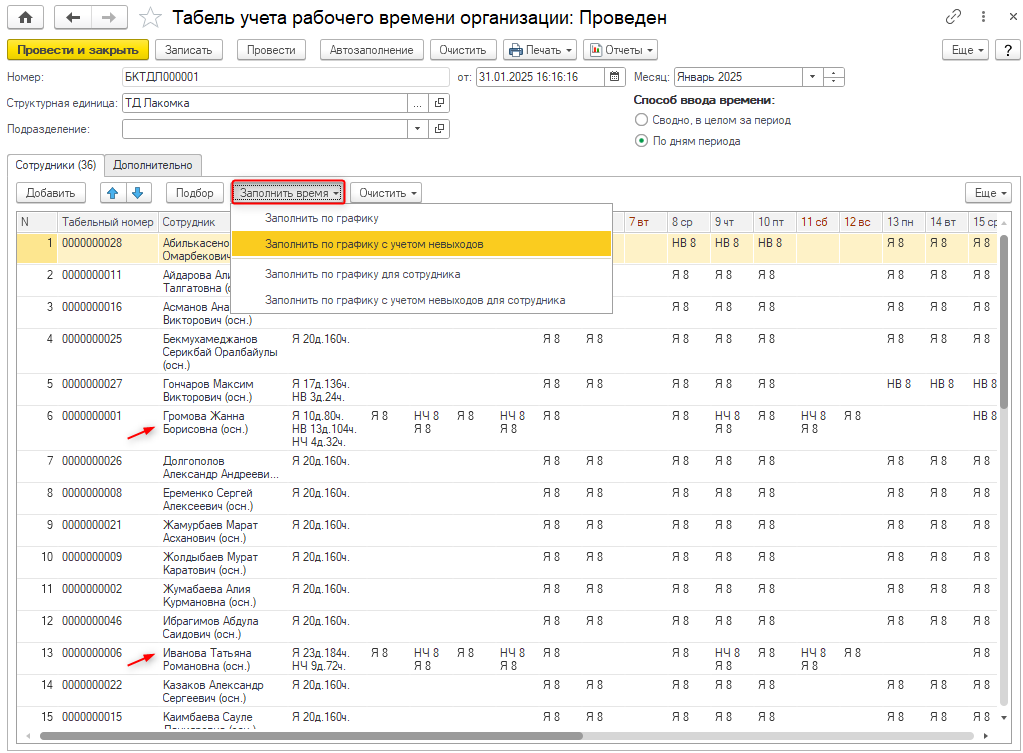Select 'По дням периода' radio button
Image resolution: width=1023 pixels, height=753 pixels.
pyautogui.click(x=642, y=141)
